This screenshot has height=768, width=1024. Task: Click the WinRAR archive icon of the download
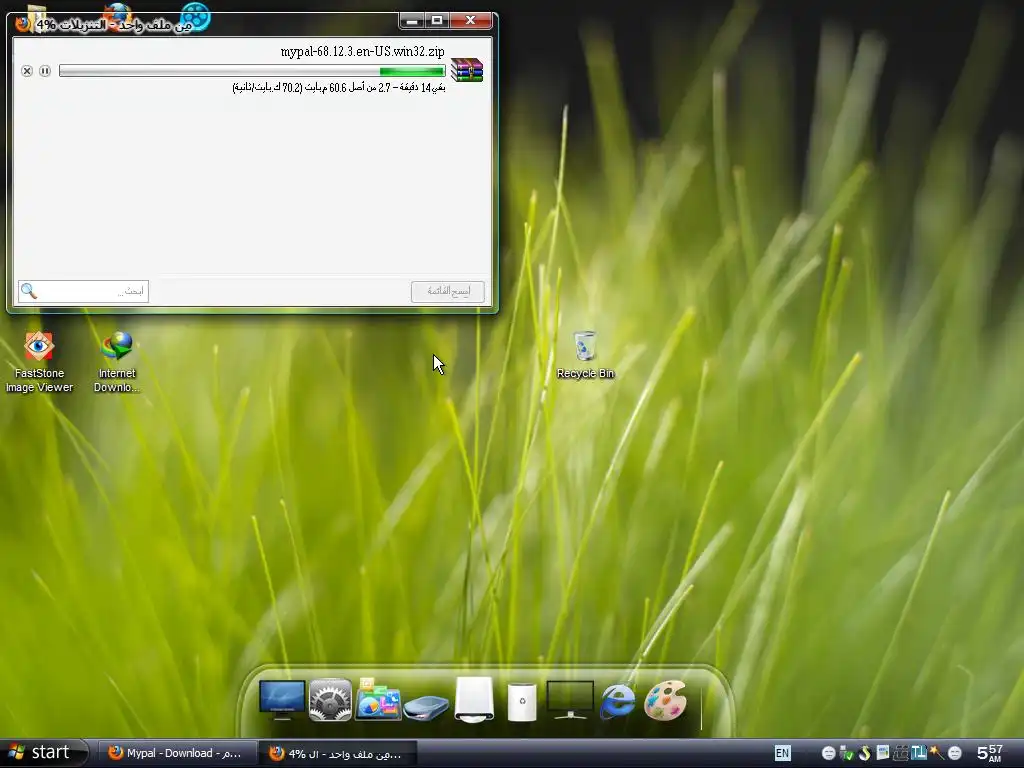[467, 70]
